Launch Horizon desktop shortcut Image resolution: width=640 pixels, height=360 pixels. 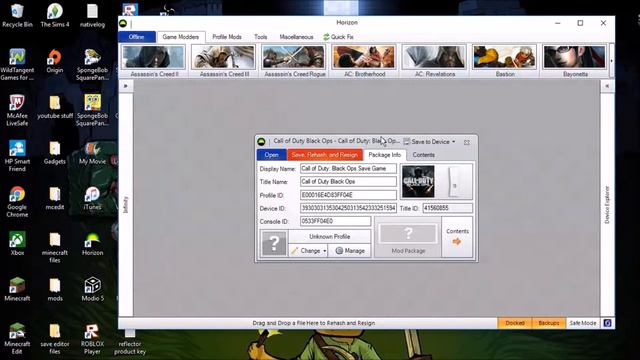pyautogui.click(x=92, y=244)
